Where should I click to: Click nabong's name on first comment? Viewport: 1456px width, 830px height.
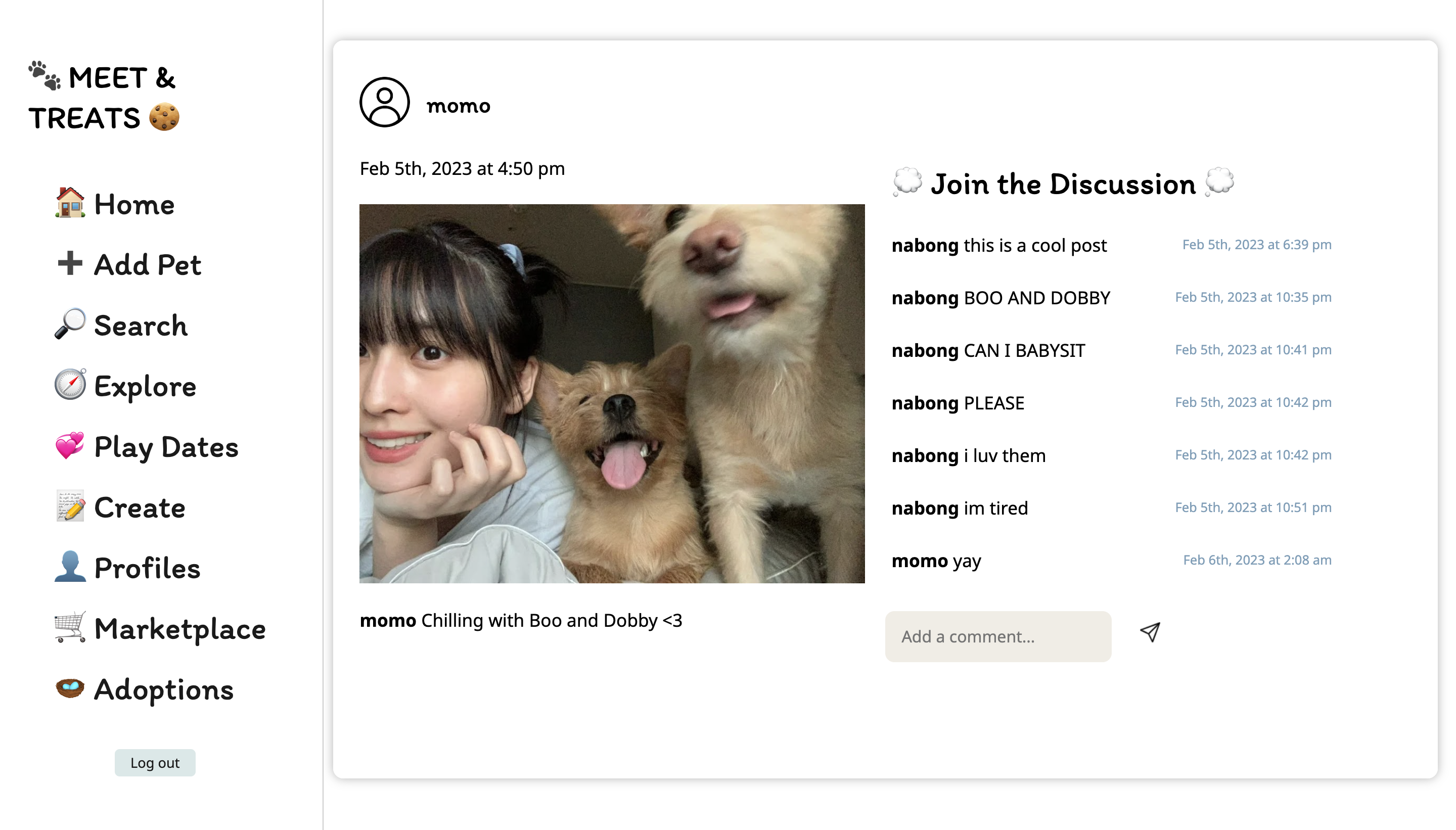click(925, 245)
